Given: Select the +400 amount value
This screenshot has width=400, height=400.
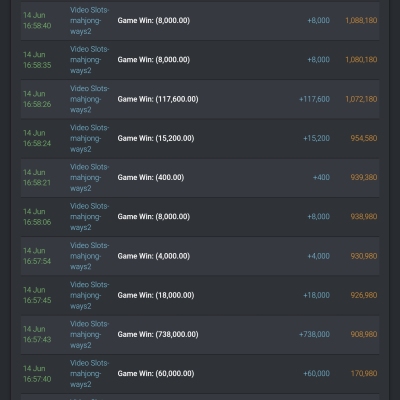Looking at the screenshot, I should [321, 178].
